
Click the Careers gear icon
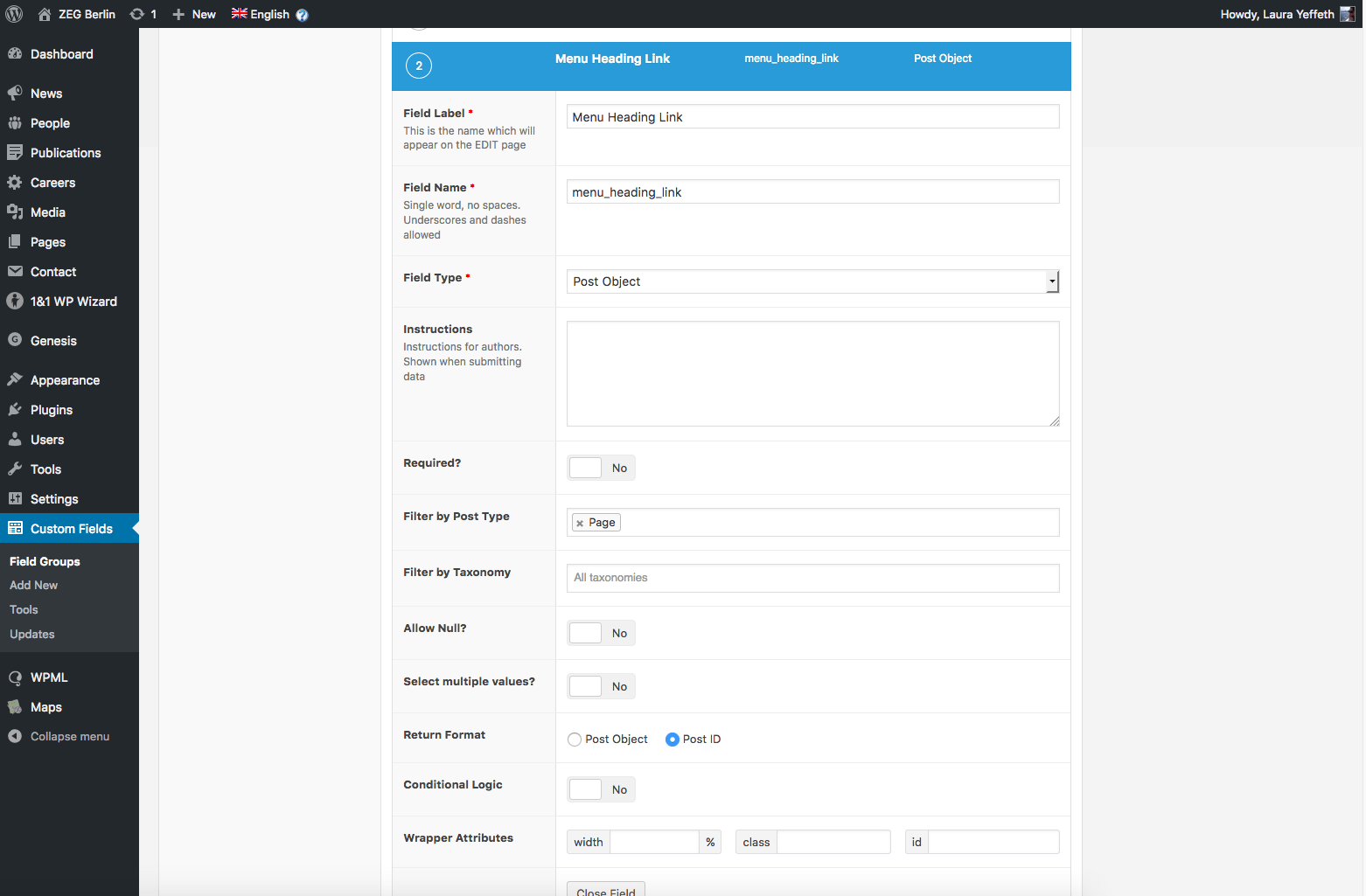(15, 182)
